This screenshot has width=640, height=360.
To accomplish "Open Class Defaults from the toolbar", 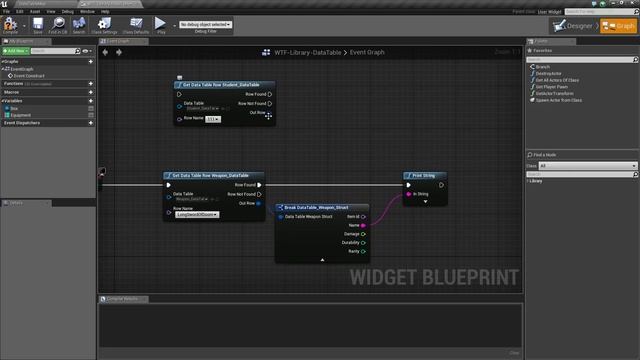I will (x=136, y=24).
